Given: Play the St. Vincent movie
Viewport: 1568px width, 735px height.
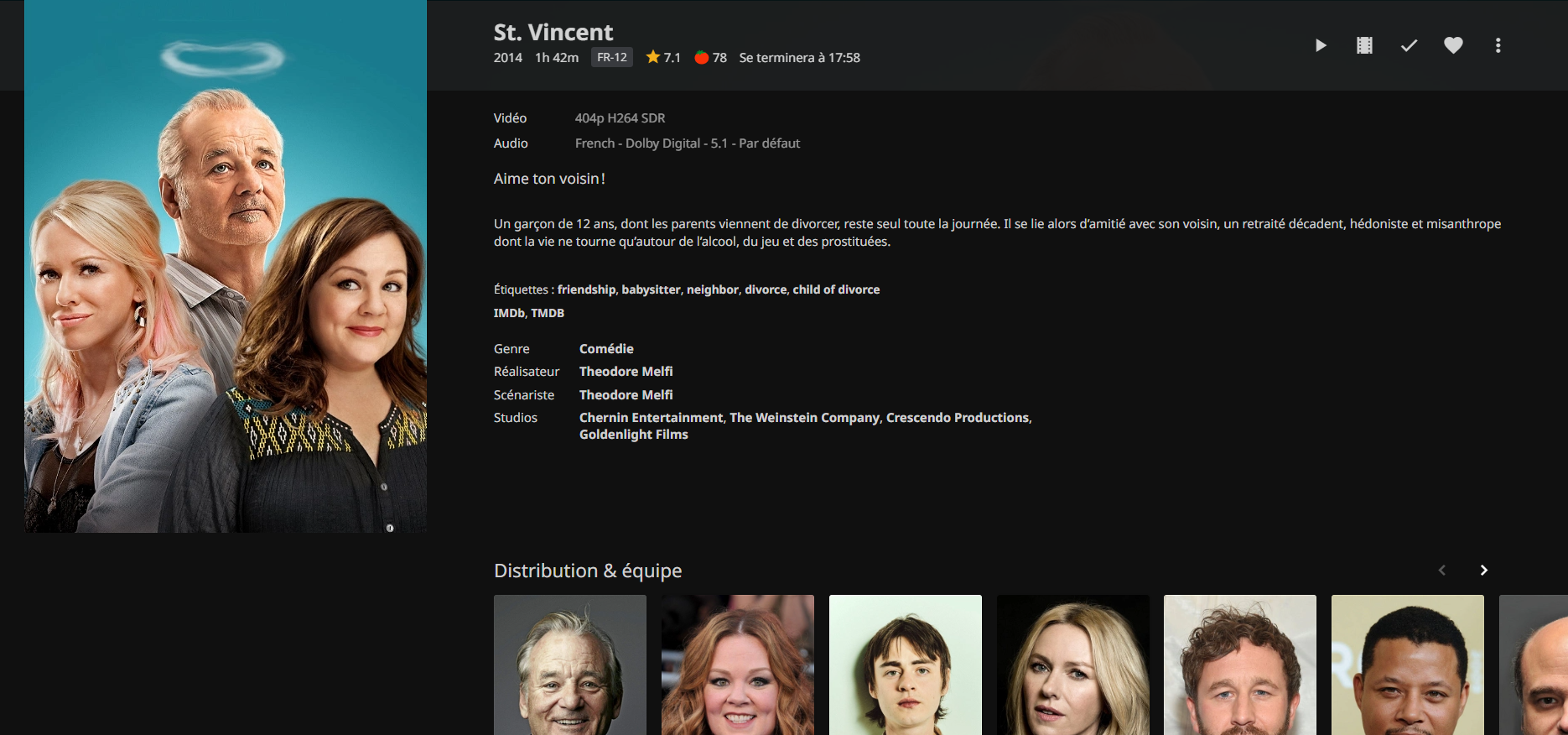Looking at the screenshot, I should tap(1321, 45).
